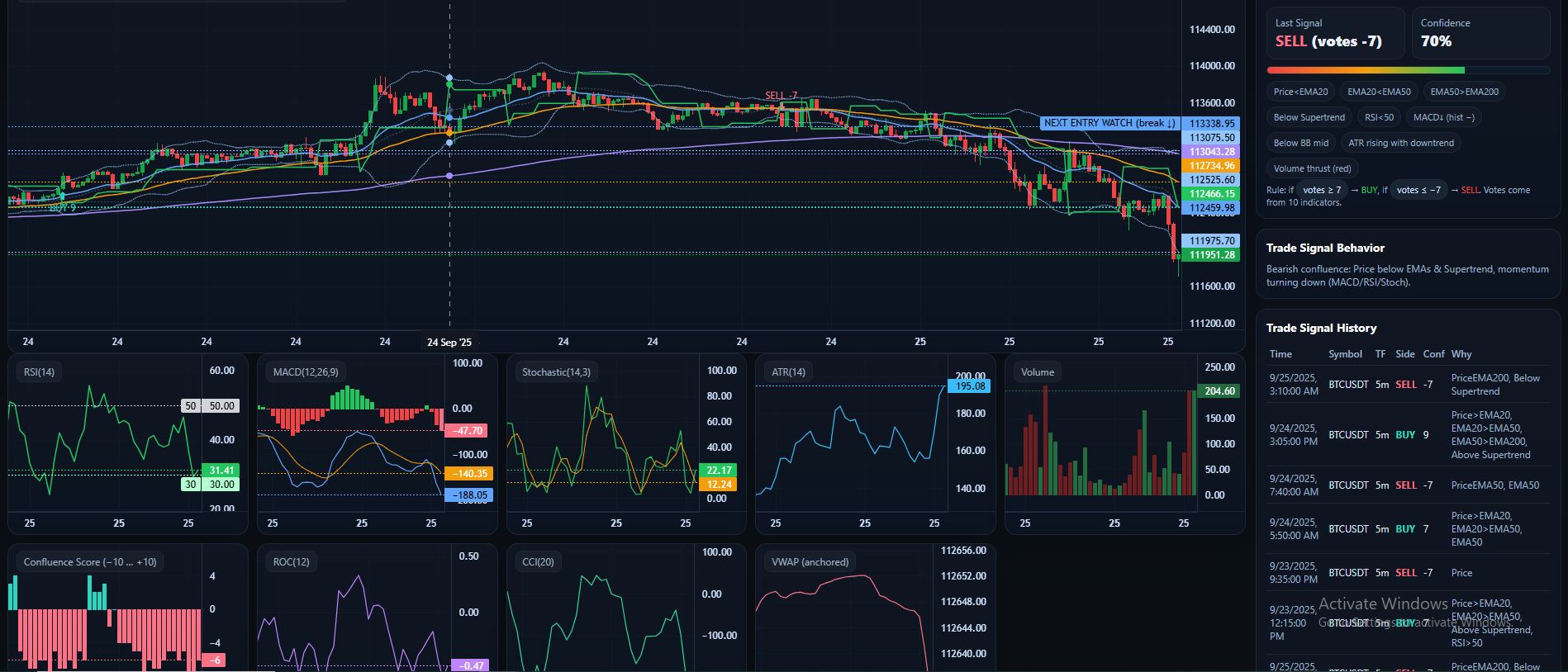Click the purple 113043.28 price axis label

[x=1211, y=152]
